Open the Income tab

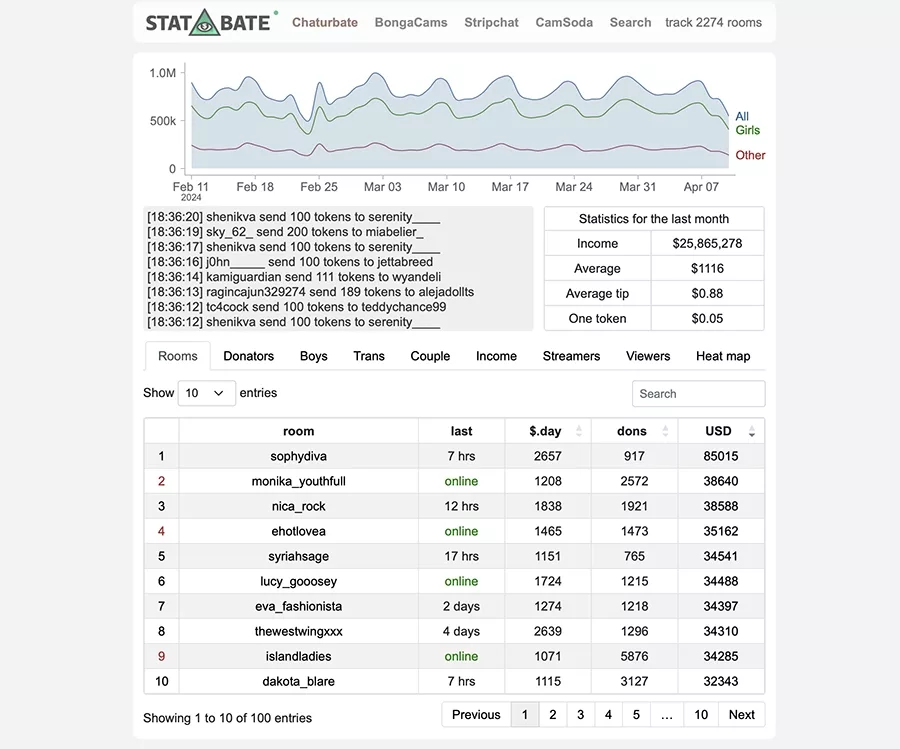point(496,356)
